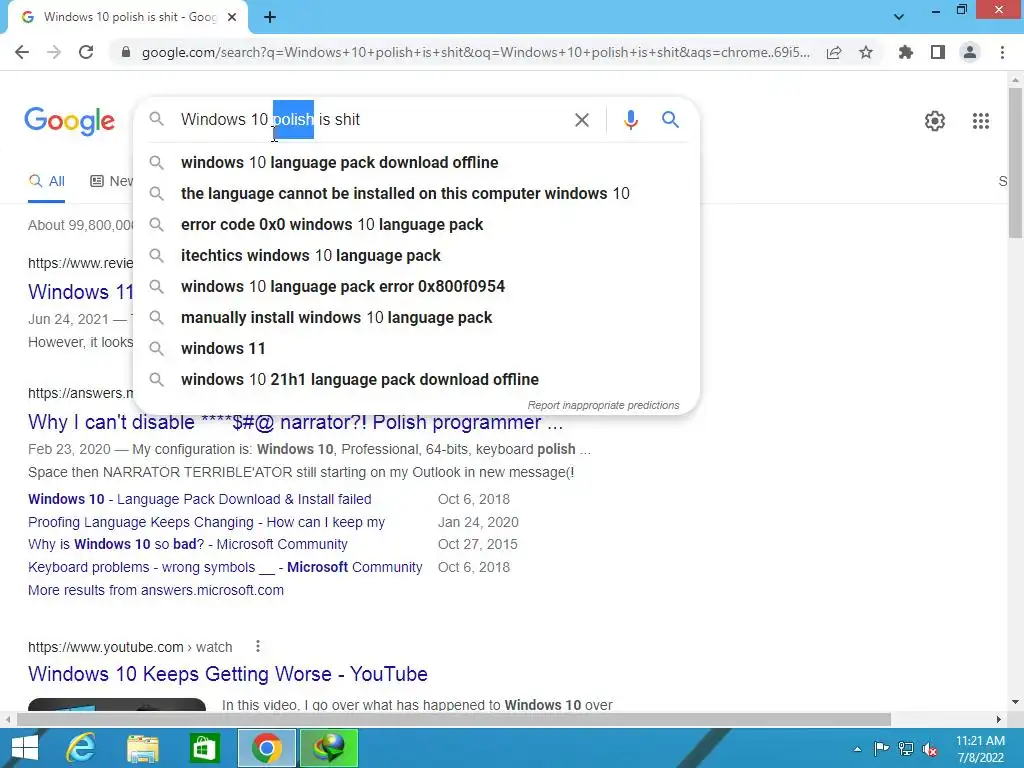Select suggestion 'windows 10 21h1 language pack download offline'

[x=416, y=379]
